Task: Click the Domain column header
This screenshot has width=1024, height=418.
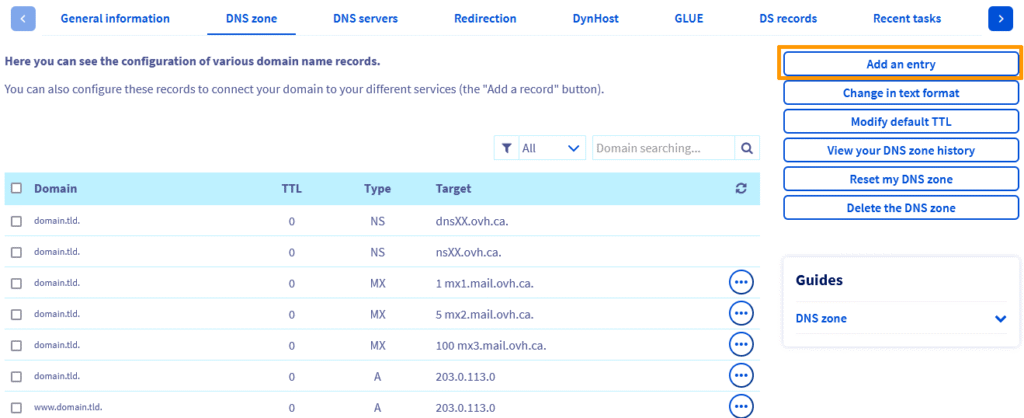Action: [x=56, y=188]
